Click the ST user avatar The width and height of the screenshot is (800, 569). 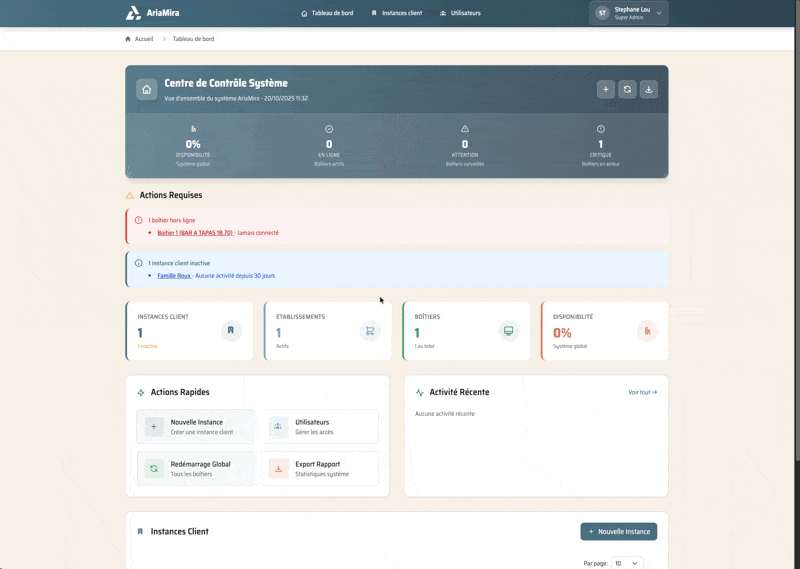coord(602,13)
